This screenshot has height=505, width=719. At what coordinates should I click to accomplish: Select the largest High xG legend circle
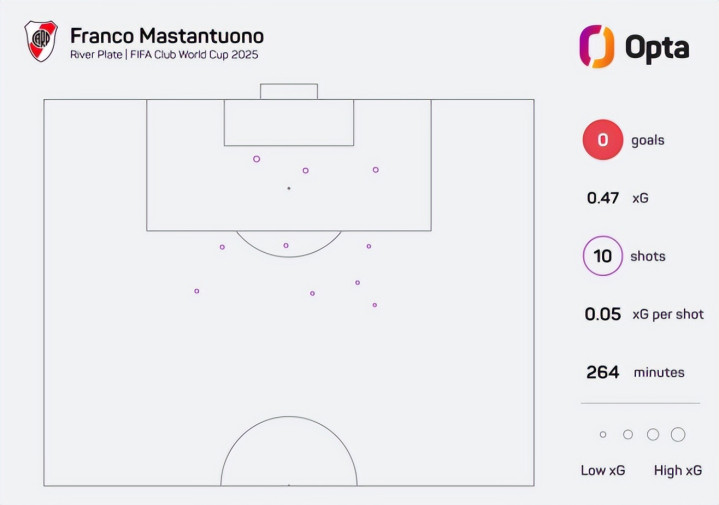678,434
